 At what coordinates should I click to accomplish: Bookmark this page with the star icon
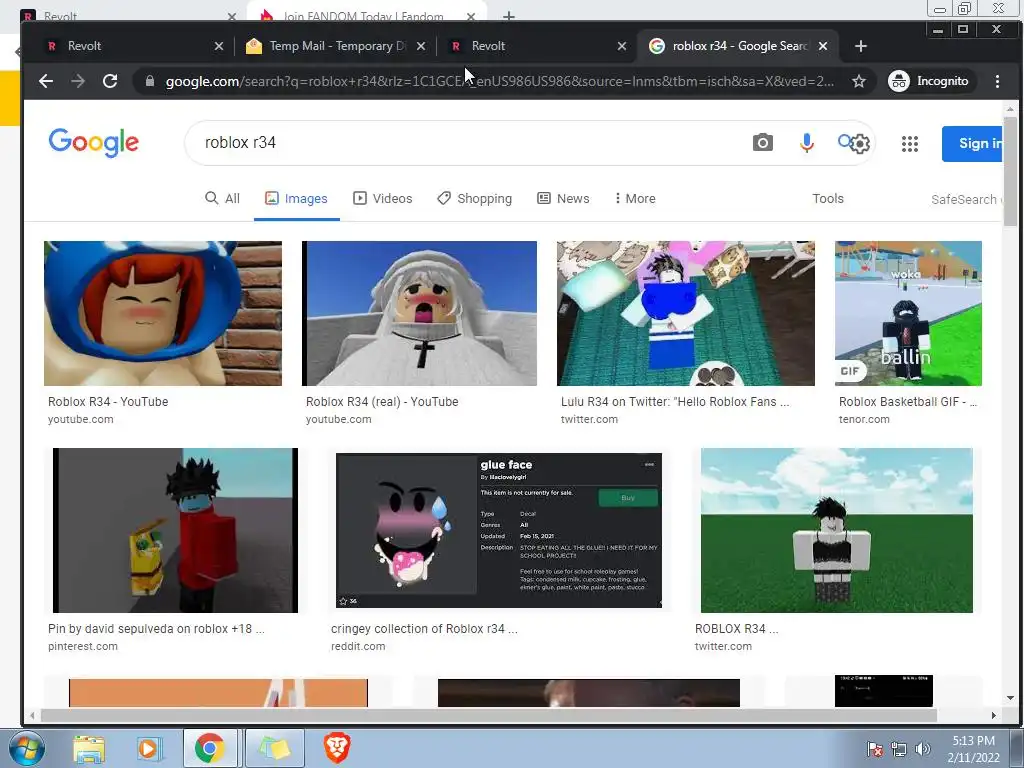click(x=859, y=81)
